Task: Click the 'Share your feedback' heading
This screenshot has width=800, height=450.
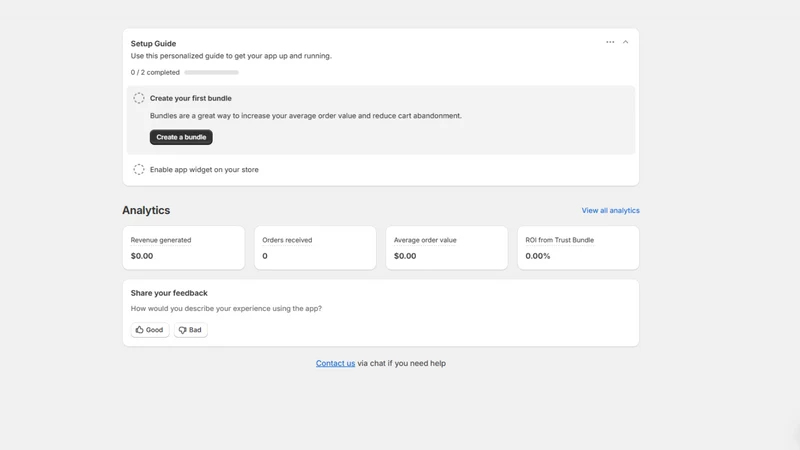Action: point(169,293)
